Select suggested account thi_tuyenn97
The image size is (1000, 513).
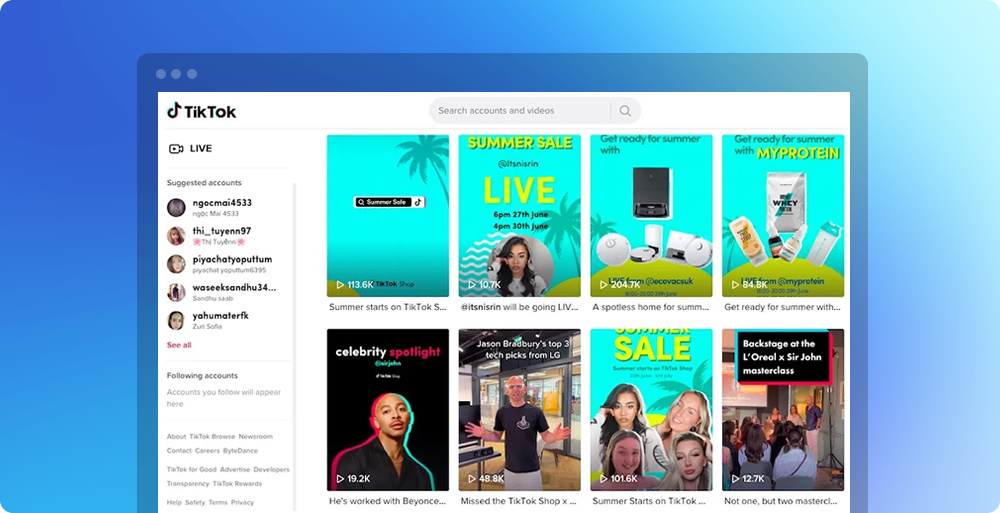tap(209, 235)
